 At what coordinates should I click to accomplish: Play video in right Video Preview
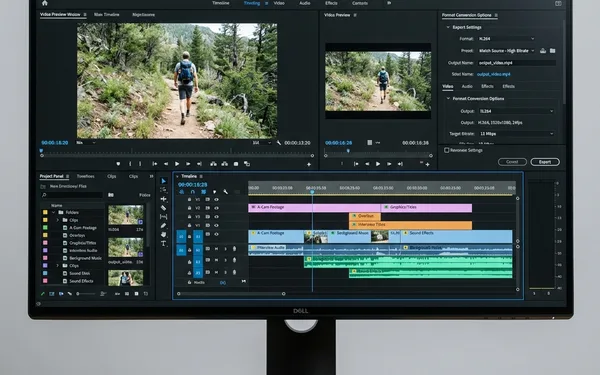coord(378,164)
